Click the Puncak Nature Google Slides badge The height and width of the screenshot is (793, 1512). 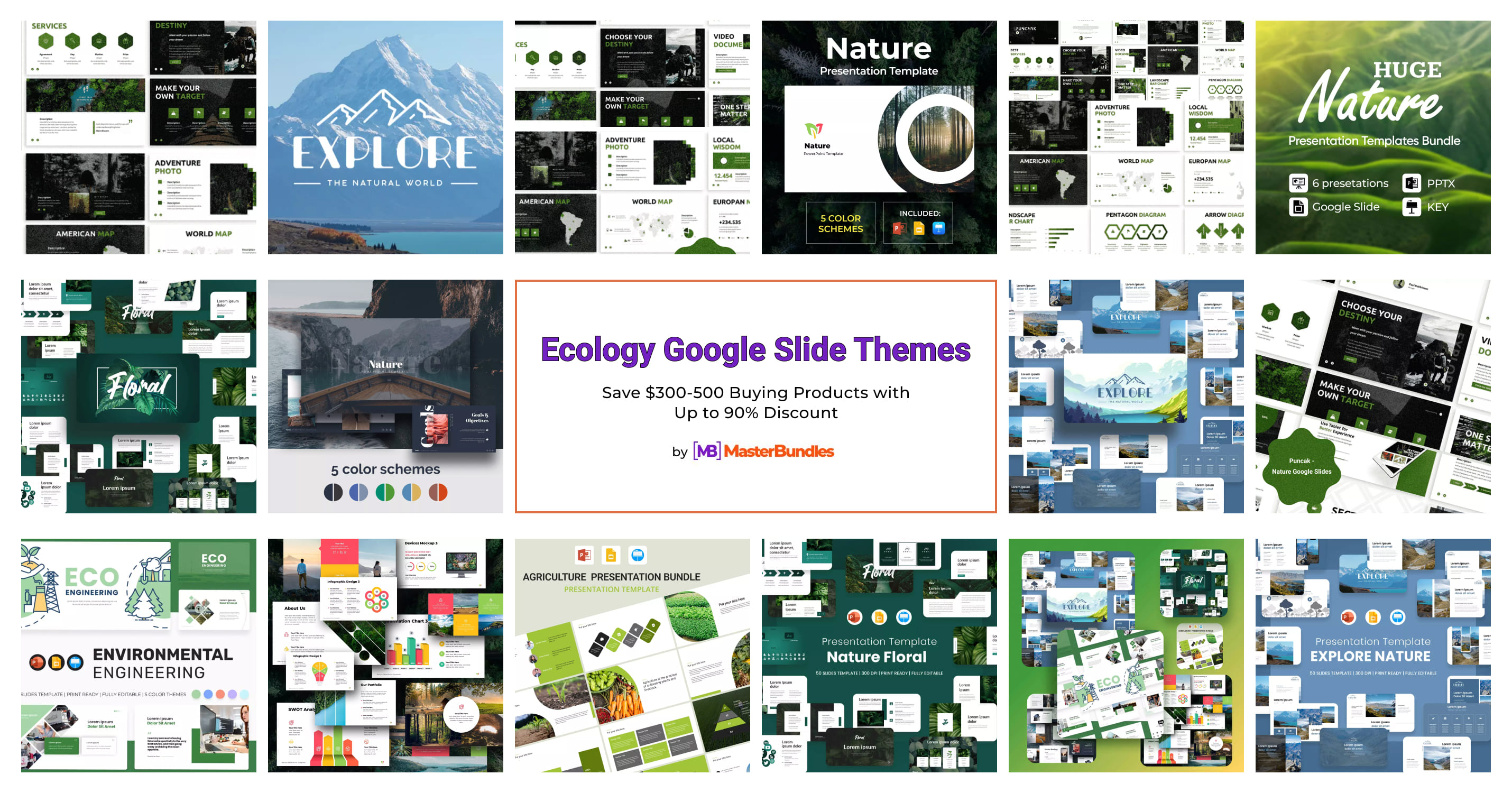[1302, 467]
